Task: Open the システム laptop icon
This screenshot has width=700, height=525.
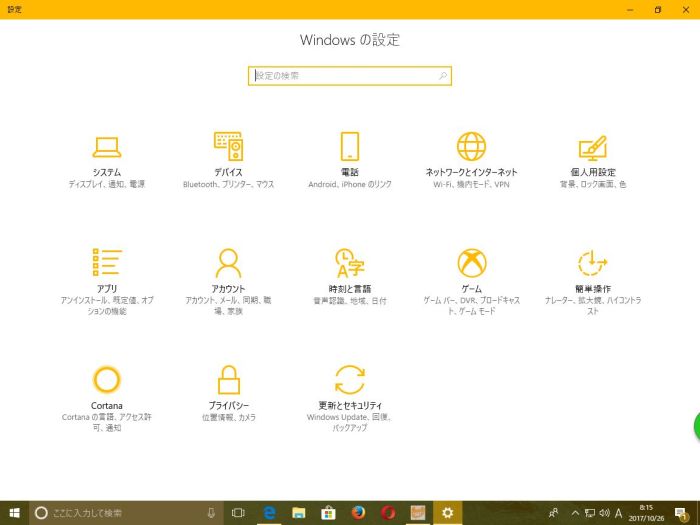Action: point(107,147)
